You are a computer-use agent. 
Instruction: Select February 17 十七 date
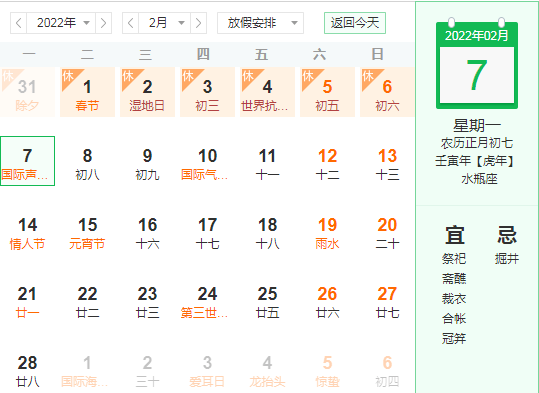click(x=207, y=230)
